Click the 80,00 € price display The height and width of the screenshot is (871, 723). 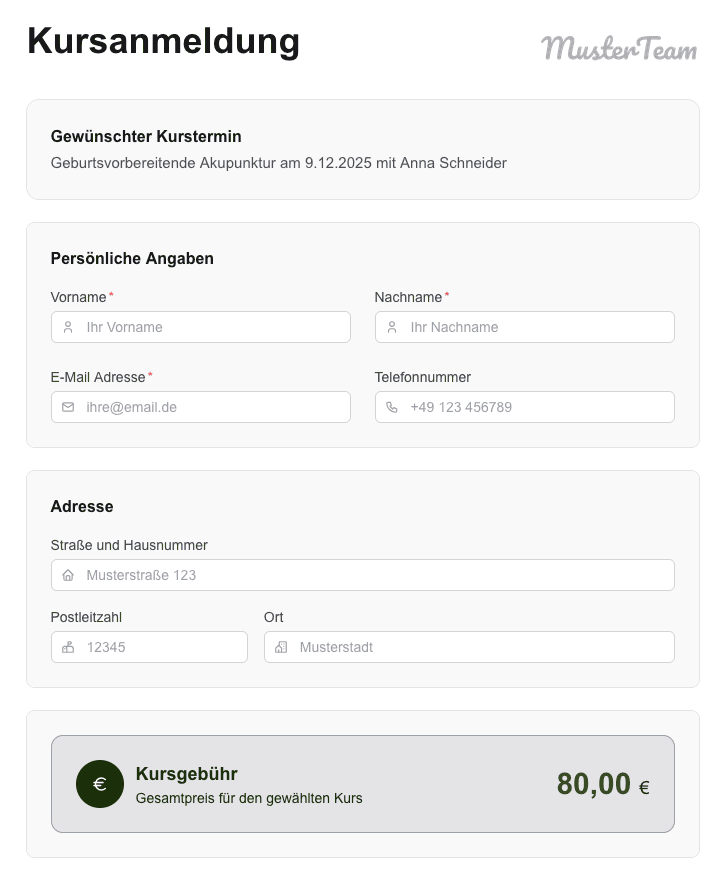[x=601, y=784]
